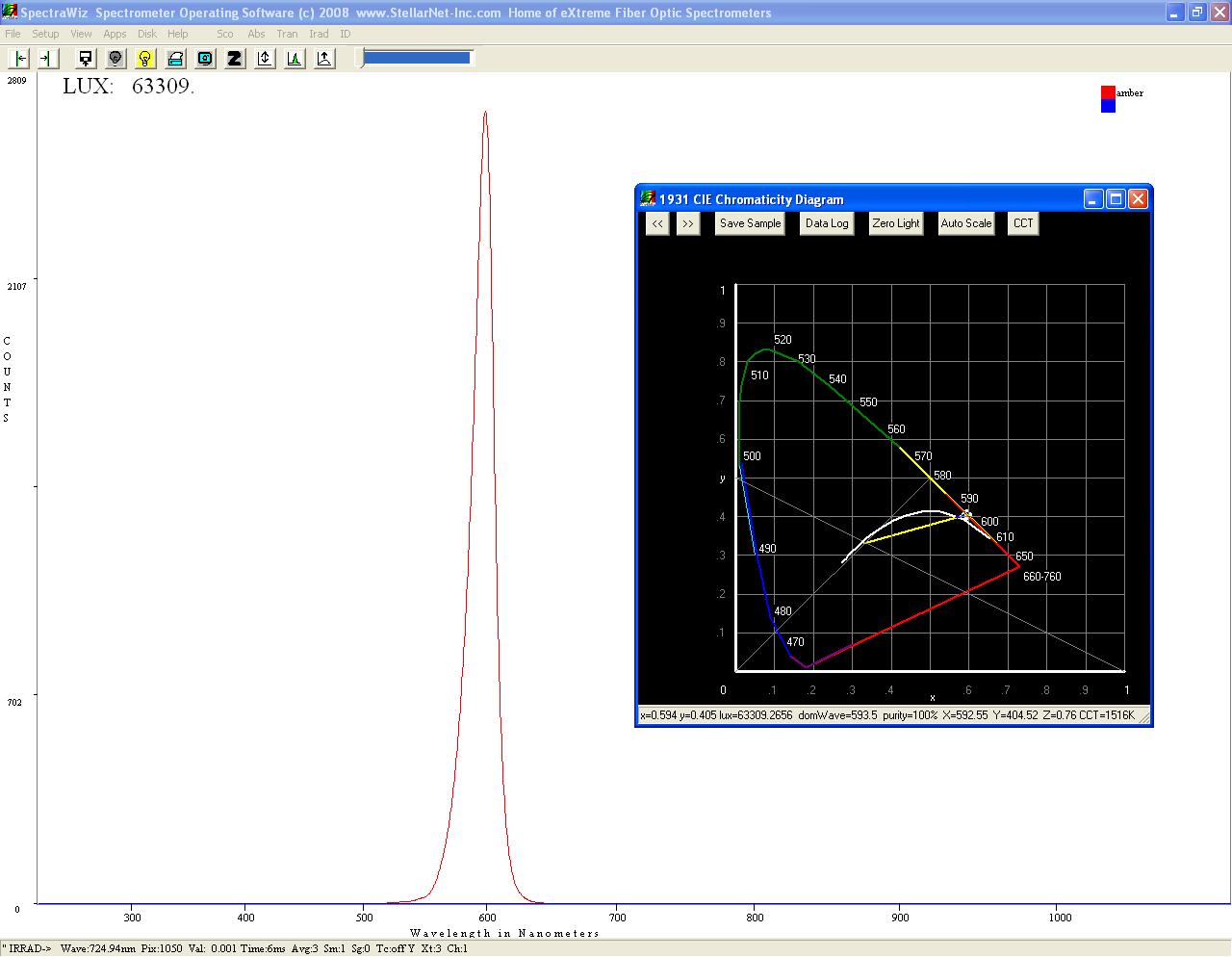
Task: Toggle Sco scope mode in the menu bar
Action: (224, 33)
